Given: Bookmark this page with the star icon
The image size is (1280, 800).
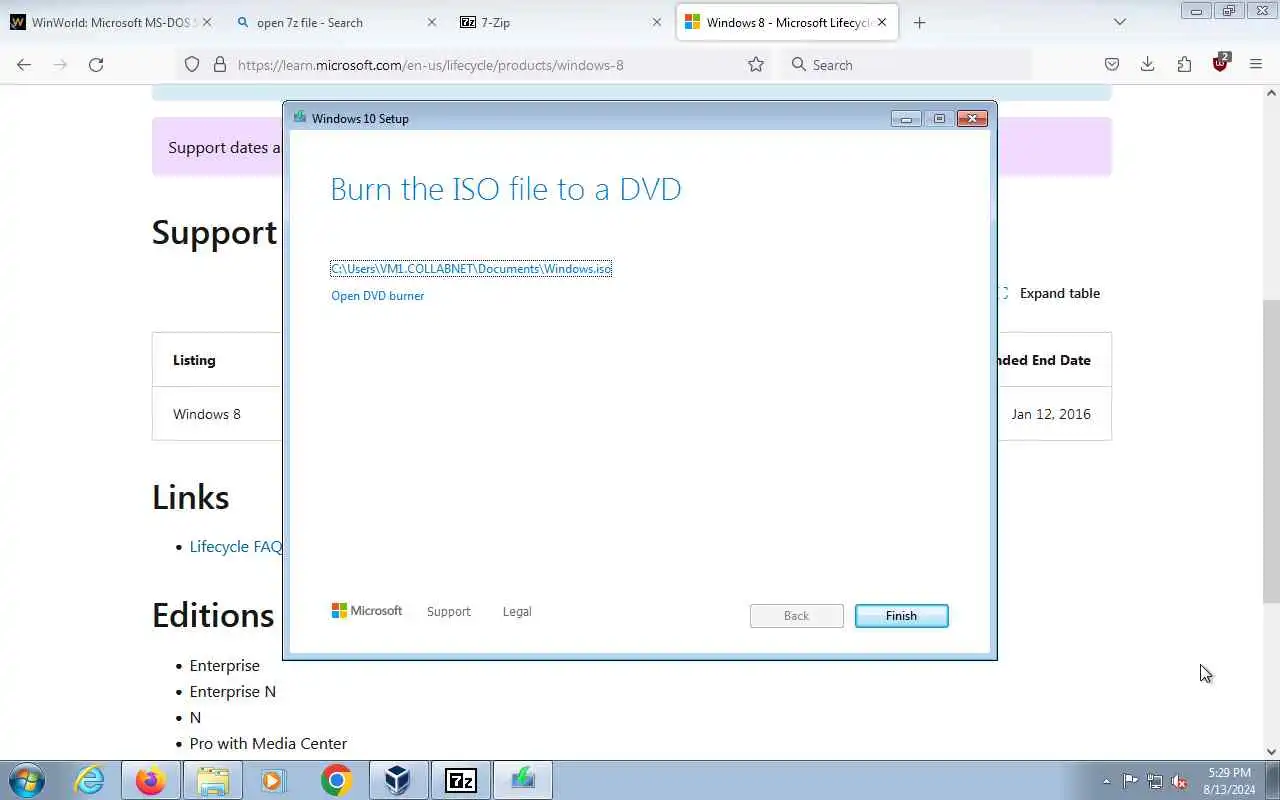Looking at the screenshot, I should point(756,64).
